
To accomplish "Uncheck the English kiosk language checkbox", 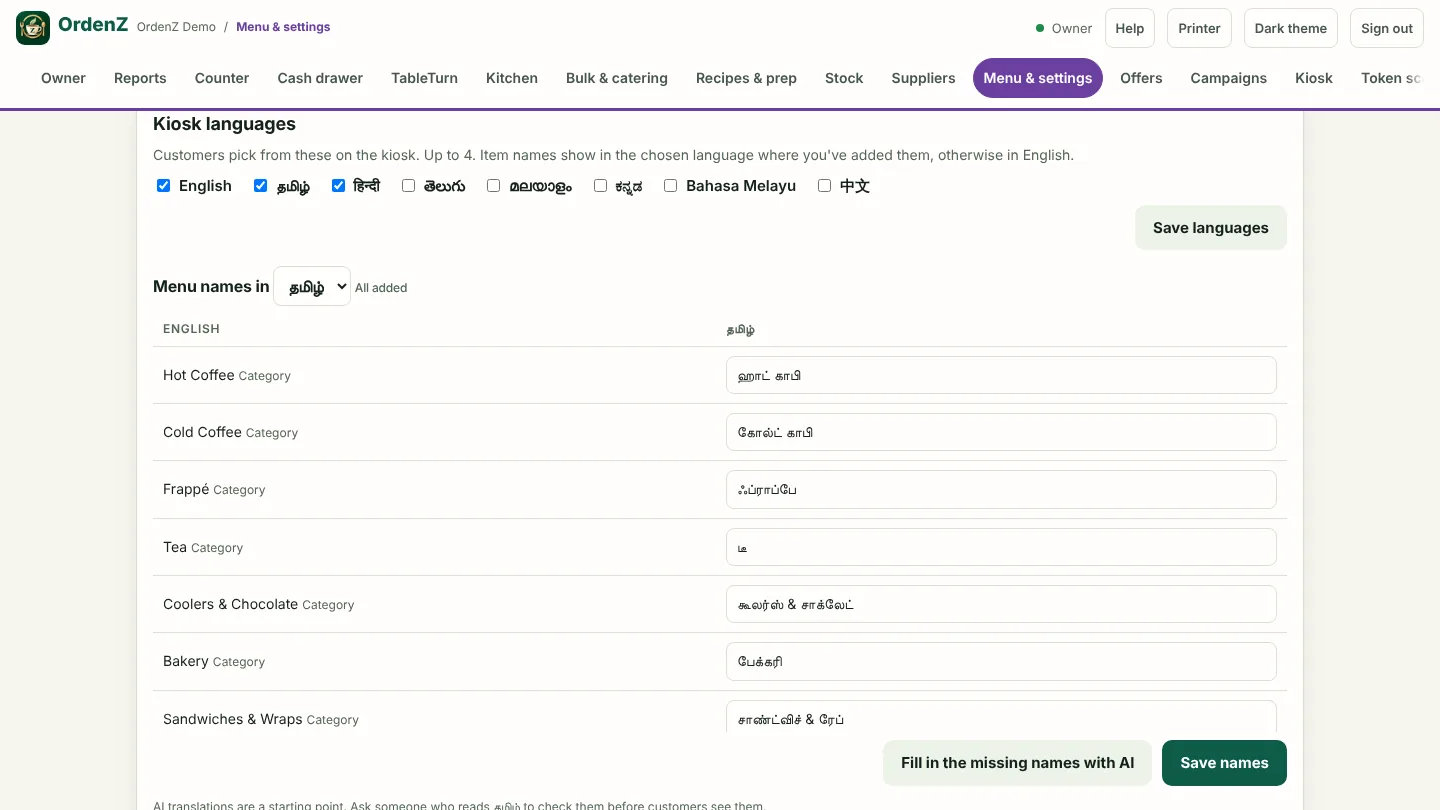I will [164, 185].
